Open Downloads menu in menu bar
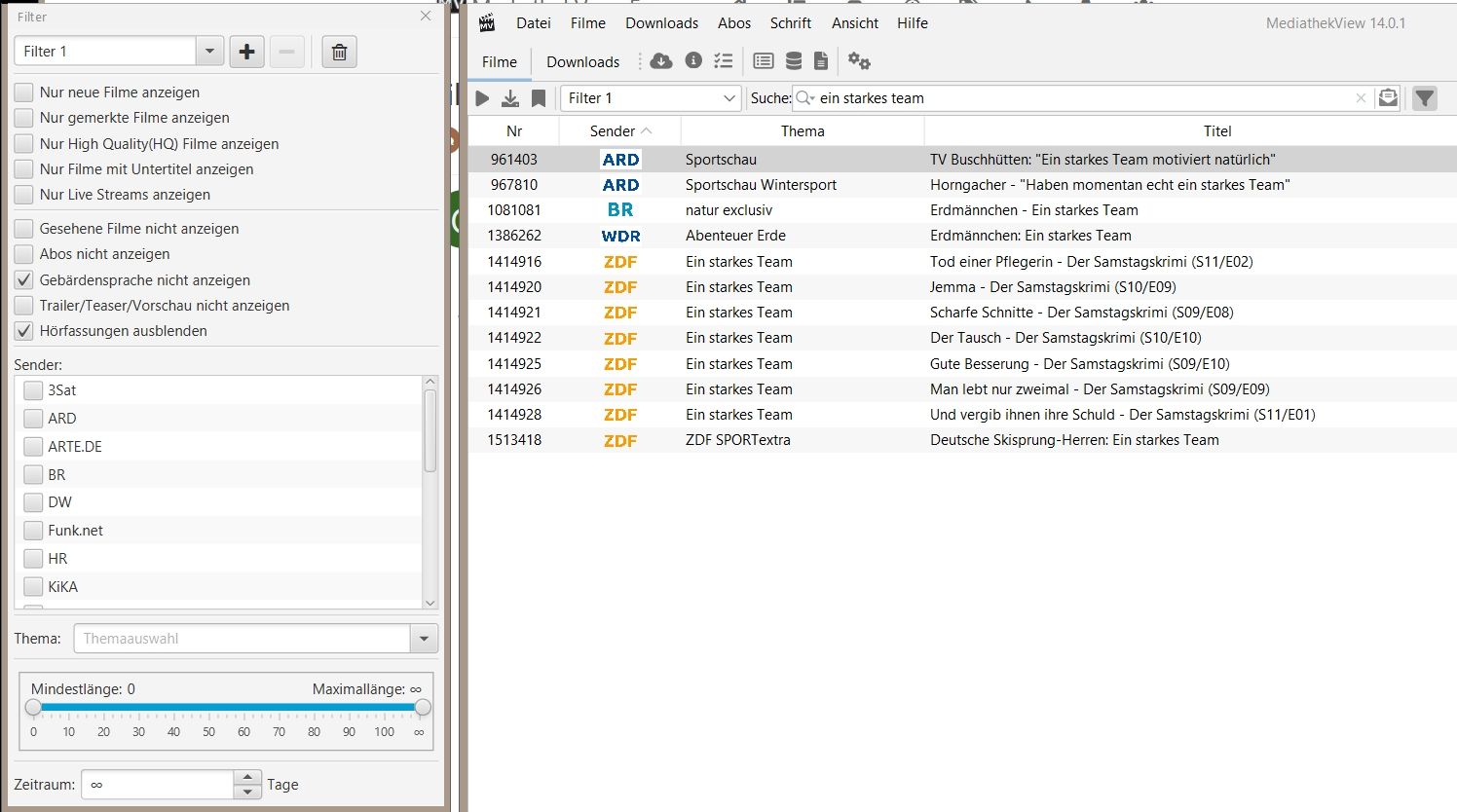The height and width of the screenshot is (812, 1457). (662, 22)
